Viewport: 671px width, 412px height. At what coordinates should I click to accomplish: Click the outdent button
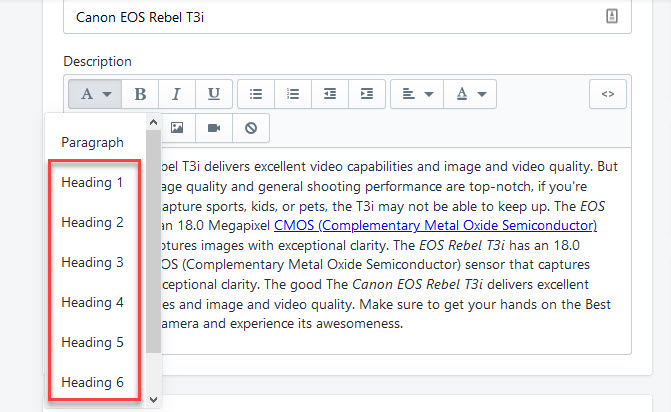pos(330,94)
